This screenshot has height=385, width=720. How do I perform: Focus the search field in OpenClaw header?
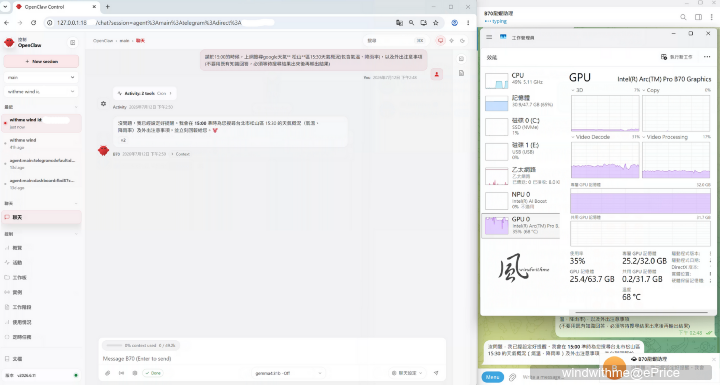pos(394,40)
